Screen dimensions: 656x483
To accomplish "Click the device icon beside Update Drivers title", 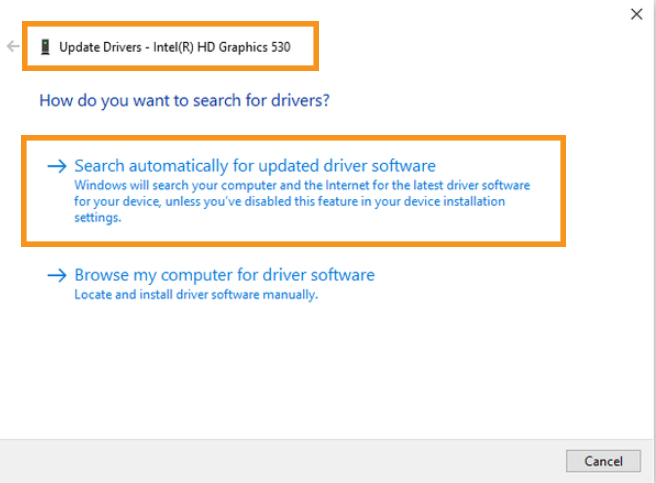I will click(45, 47).
